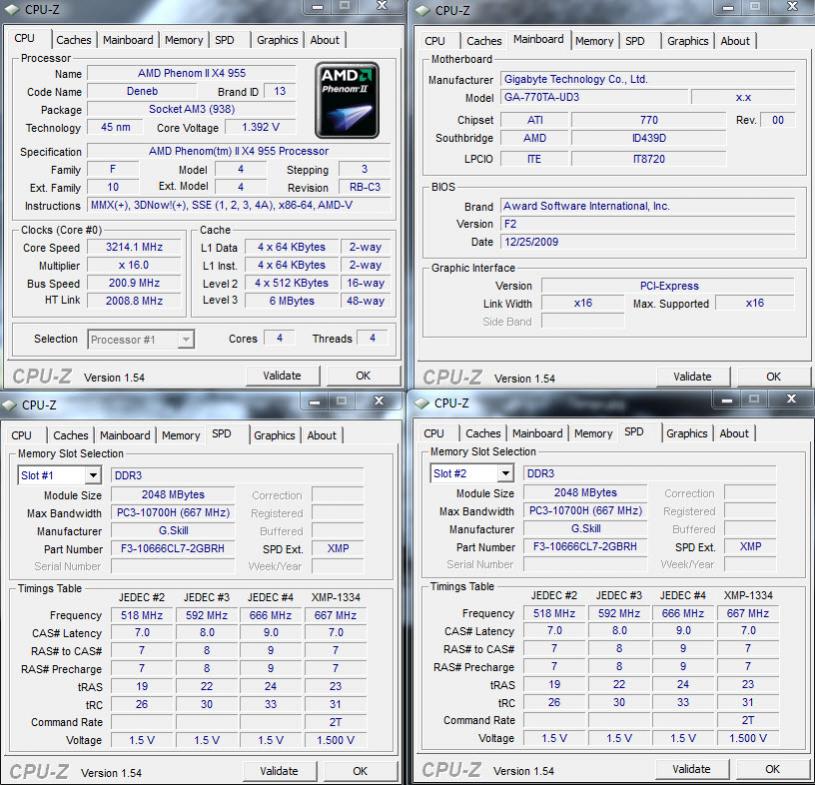Select About tab in top-right window
Viewport: 815px width, 785px height.
pyautogui.click(x=735, y=41)
